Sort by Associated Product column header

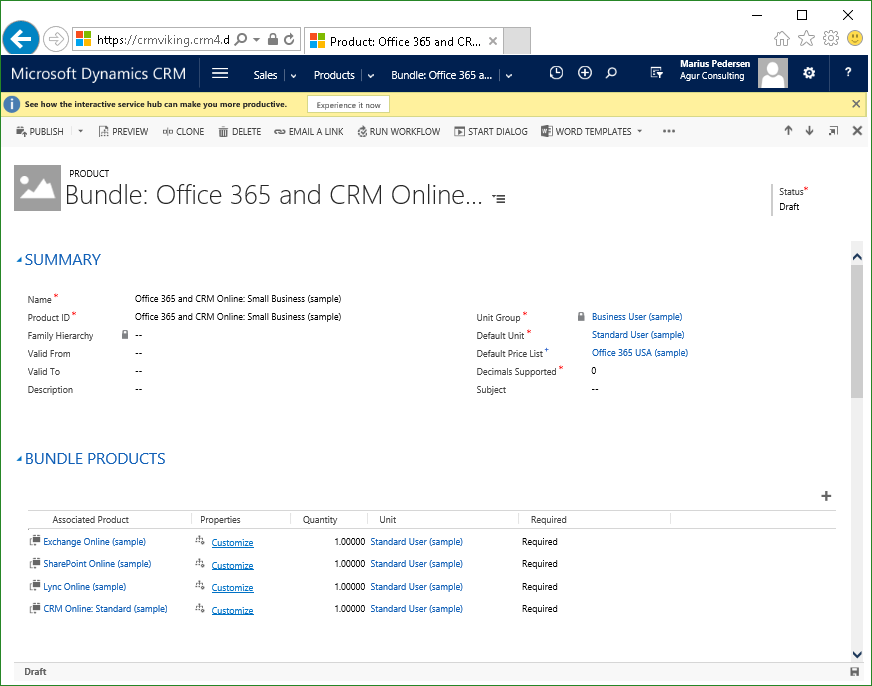click(x=91, y=520)
